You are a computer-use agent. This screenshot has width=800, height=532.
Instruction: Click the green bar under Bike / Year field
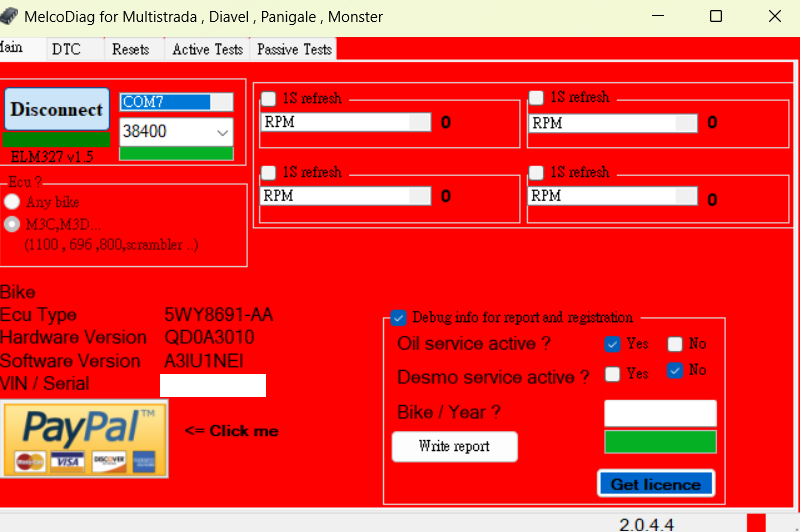[660, 442]
